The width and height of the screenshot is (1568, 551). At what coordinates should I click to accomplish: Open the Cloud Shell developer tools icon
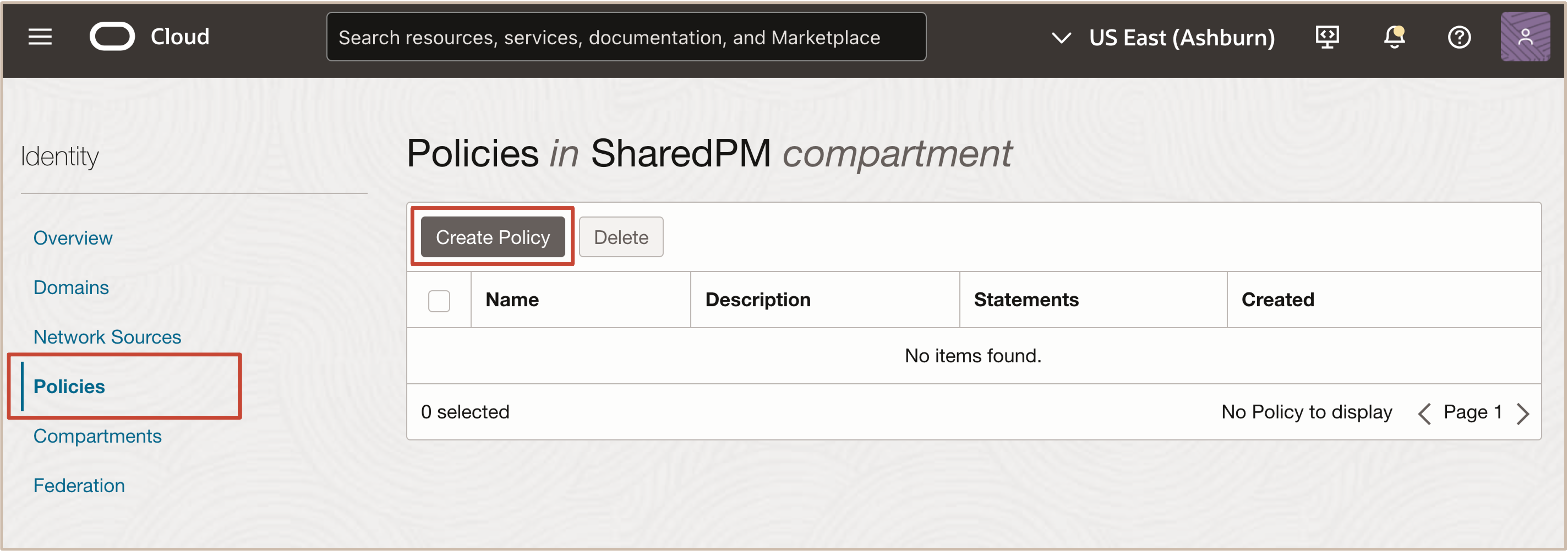pyautogui.click(x=1327, y=37)
